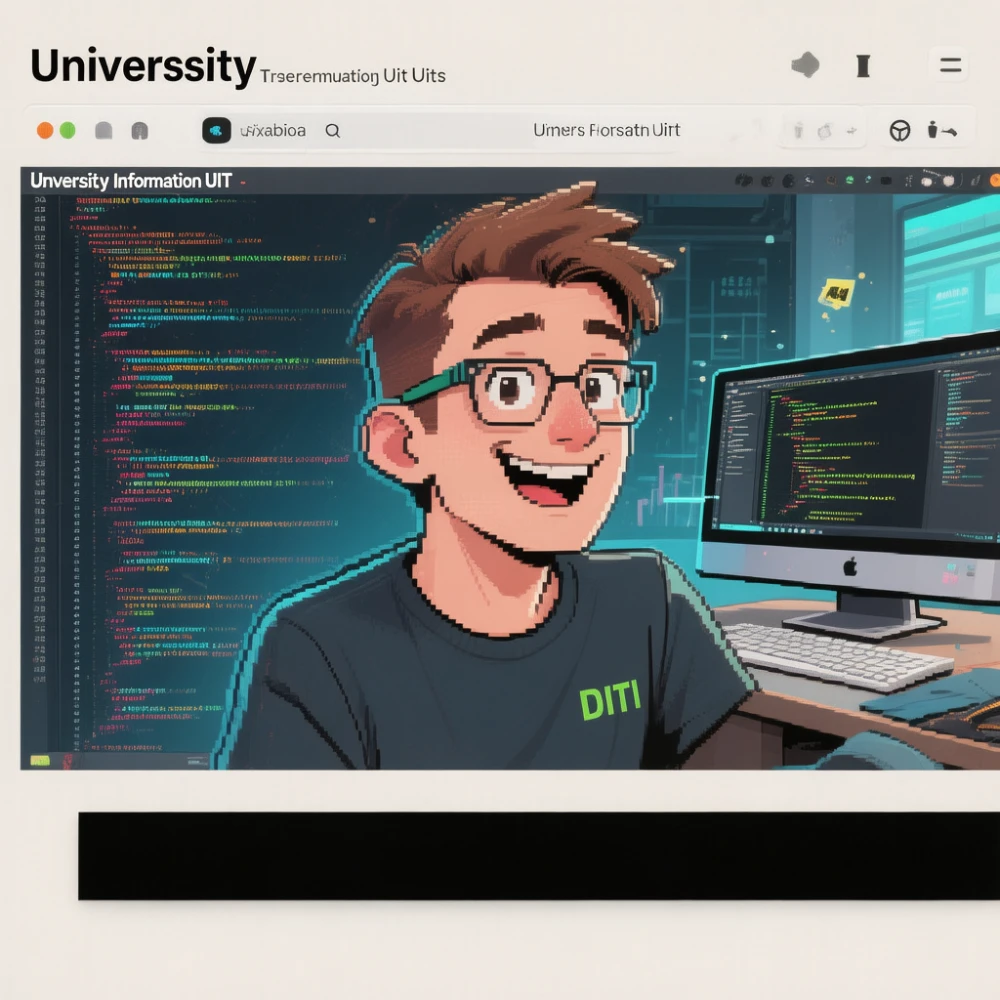This screenshot has height=1000, width=1000.
Task: Click the first gray tab-shaped button
Action: (103, 130)
